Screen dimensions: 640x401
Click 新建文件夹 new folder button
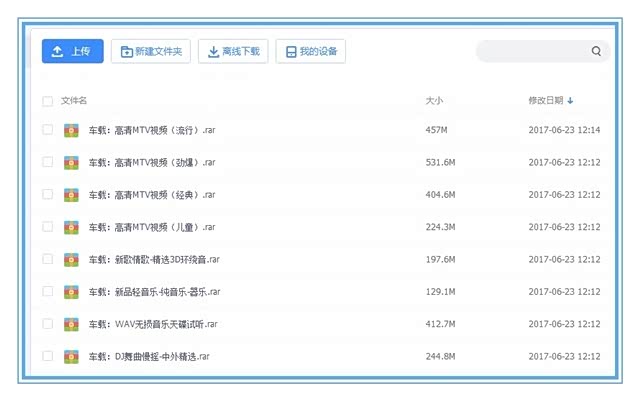[x=150, y=51]
